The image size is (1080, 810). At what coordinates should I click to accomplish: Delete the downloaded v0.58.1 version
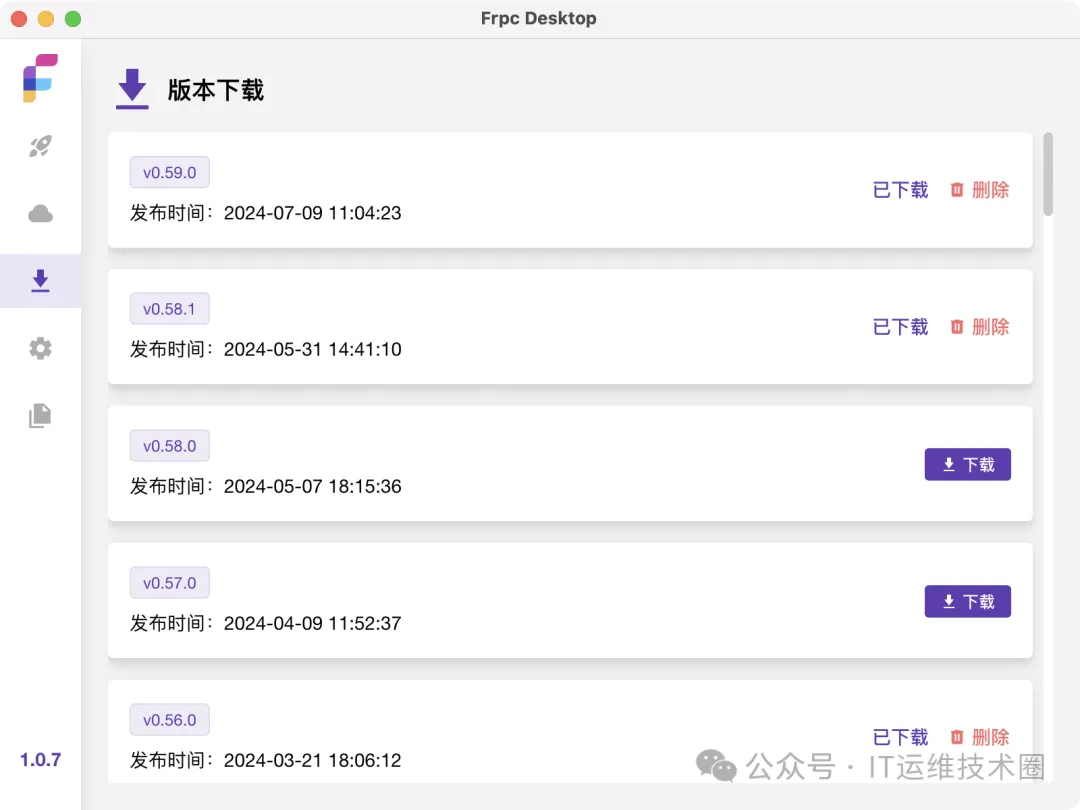point(979,327)
